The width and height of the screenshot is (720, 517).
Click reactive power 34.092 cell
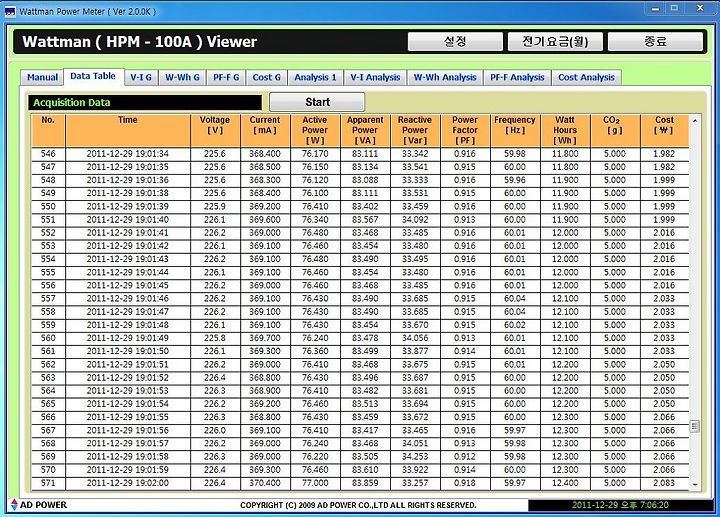[415, 220]
